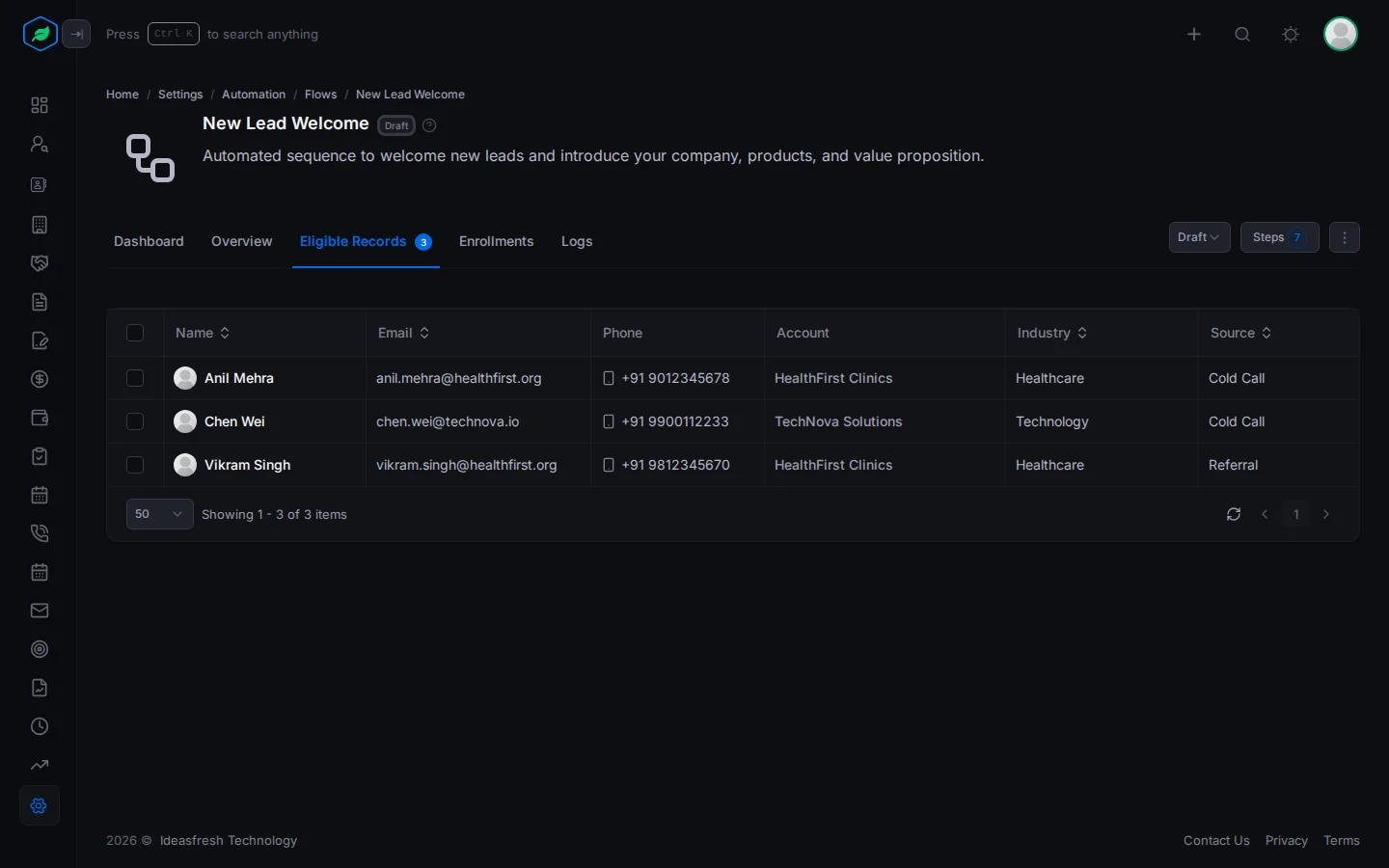1389x868 pixels.
Task: Tick the select-all checkbox in table header
Action: [135, 333]
